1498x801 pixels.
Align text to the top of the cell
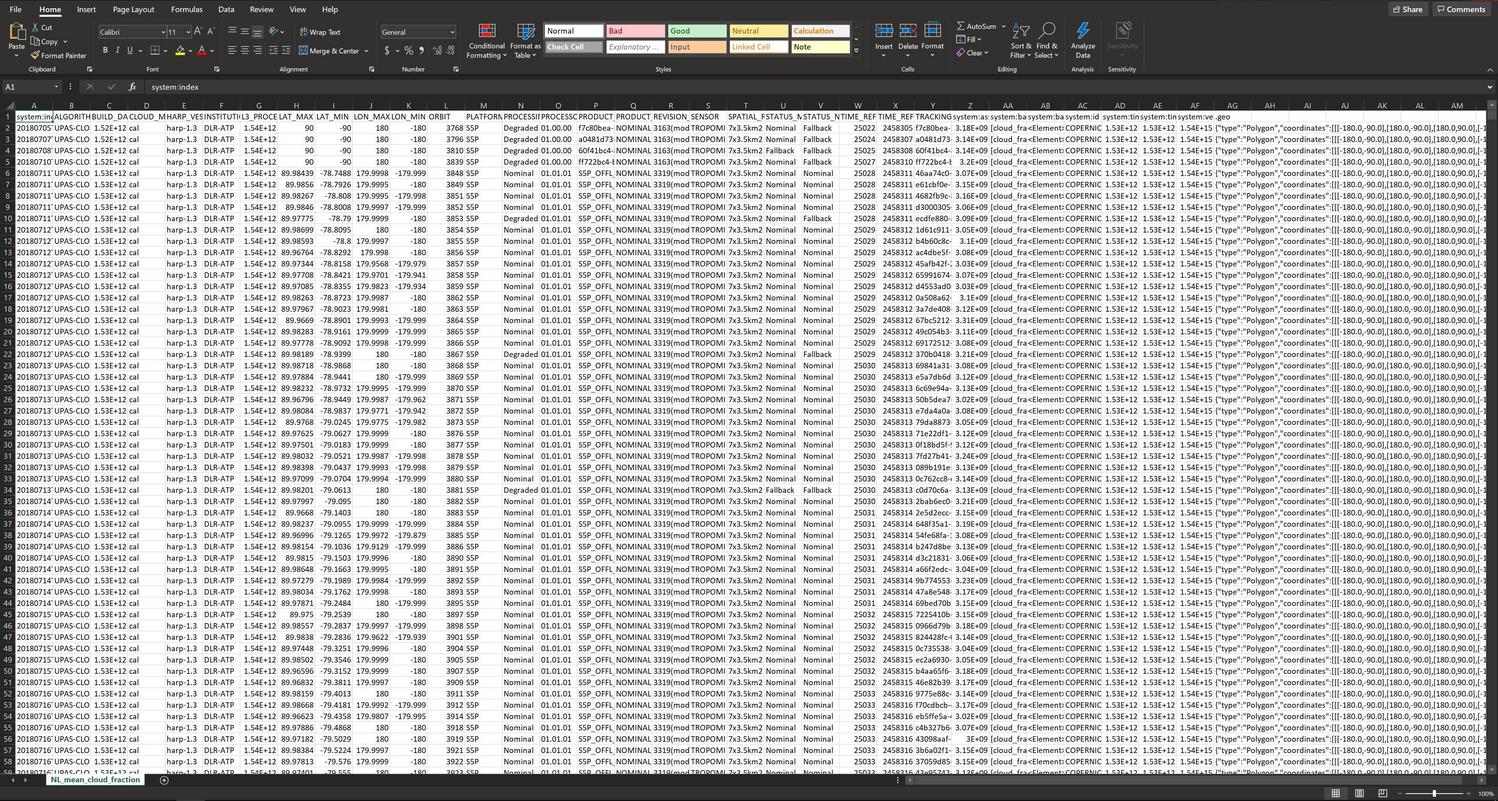[x=232, y=32]
